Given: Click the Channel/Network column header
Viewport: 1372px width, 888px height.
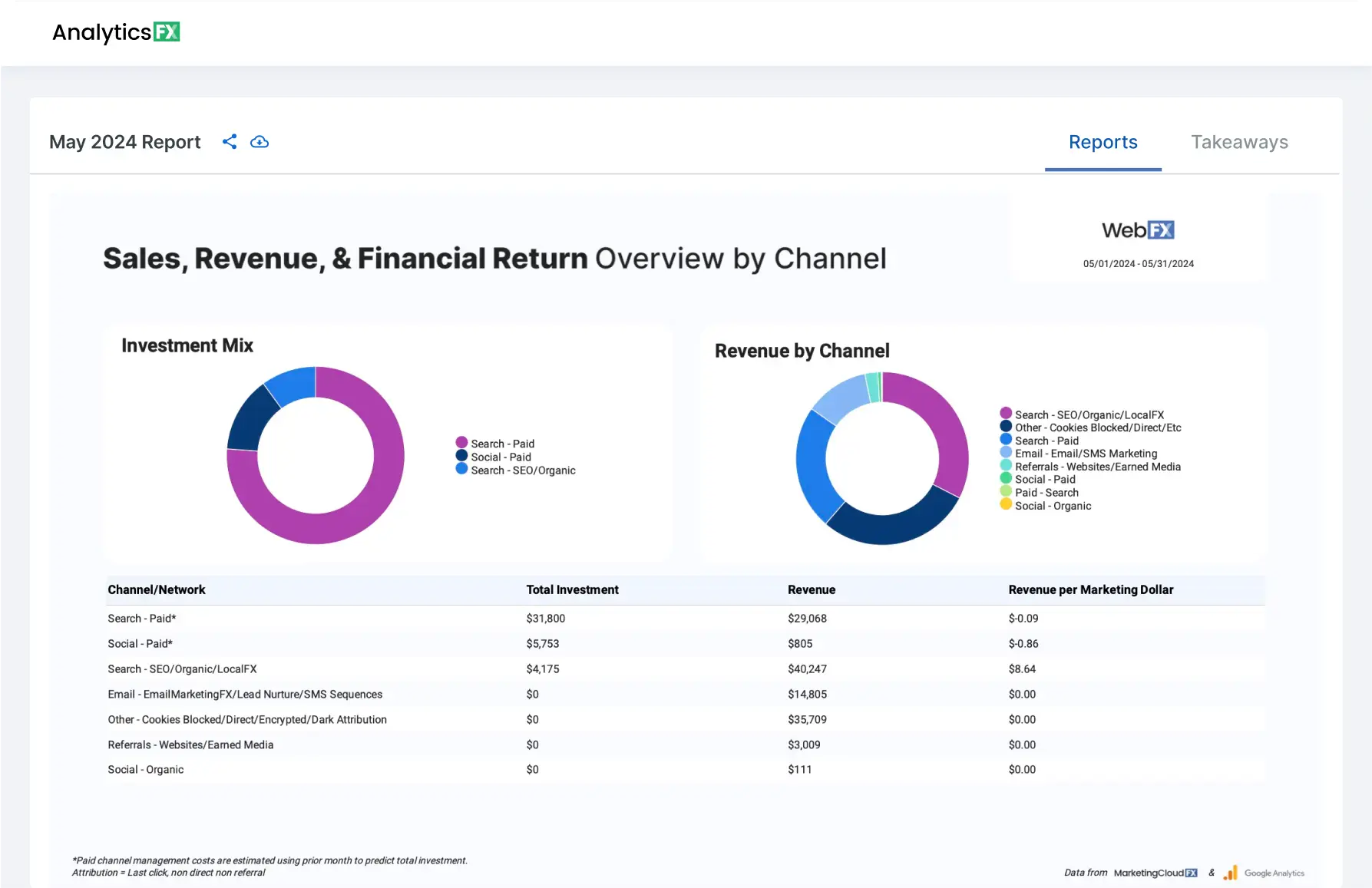Looking at the screenshot, I should (x=157, y=589).
